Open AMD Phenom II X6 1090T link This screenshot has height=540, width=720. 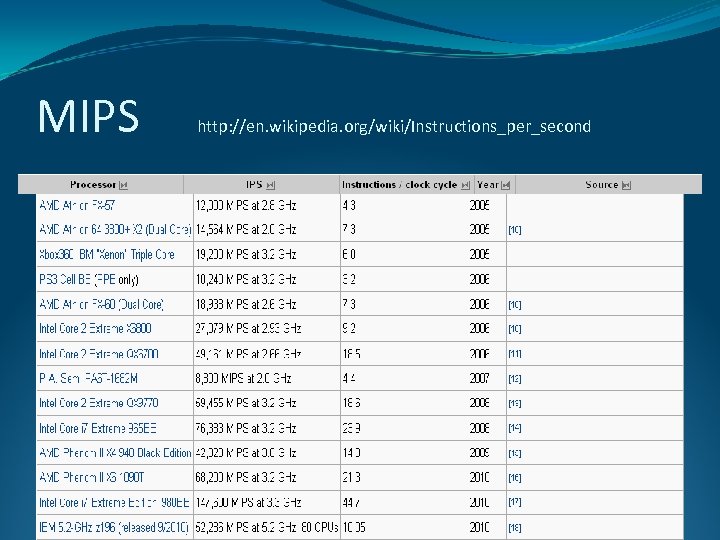click(91, 478)
